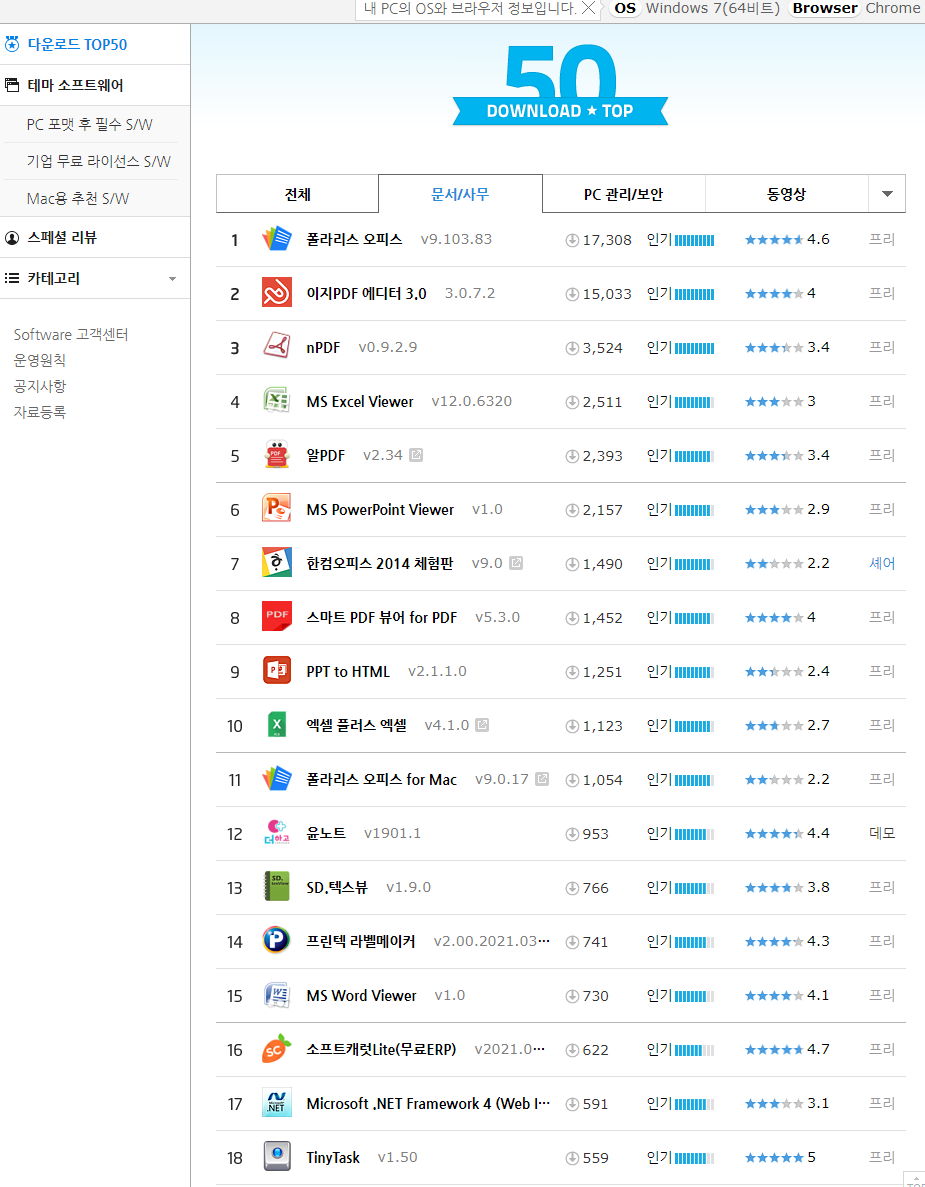Open 자료등록 link
This screenshot has width=925, height=1187.
39,413
